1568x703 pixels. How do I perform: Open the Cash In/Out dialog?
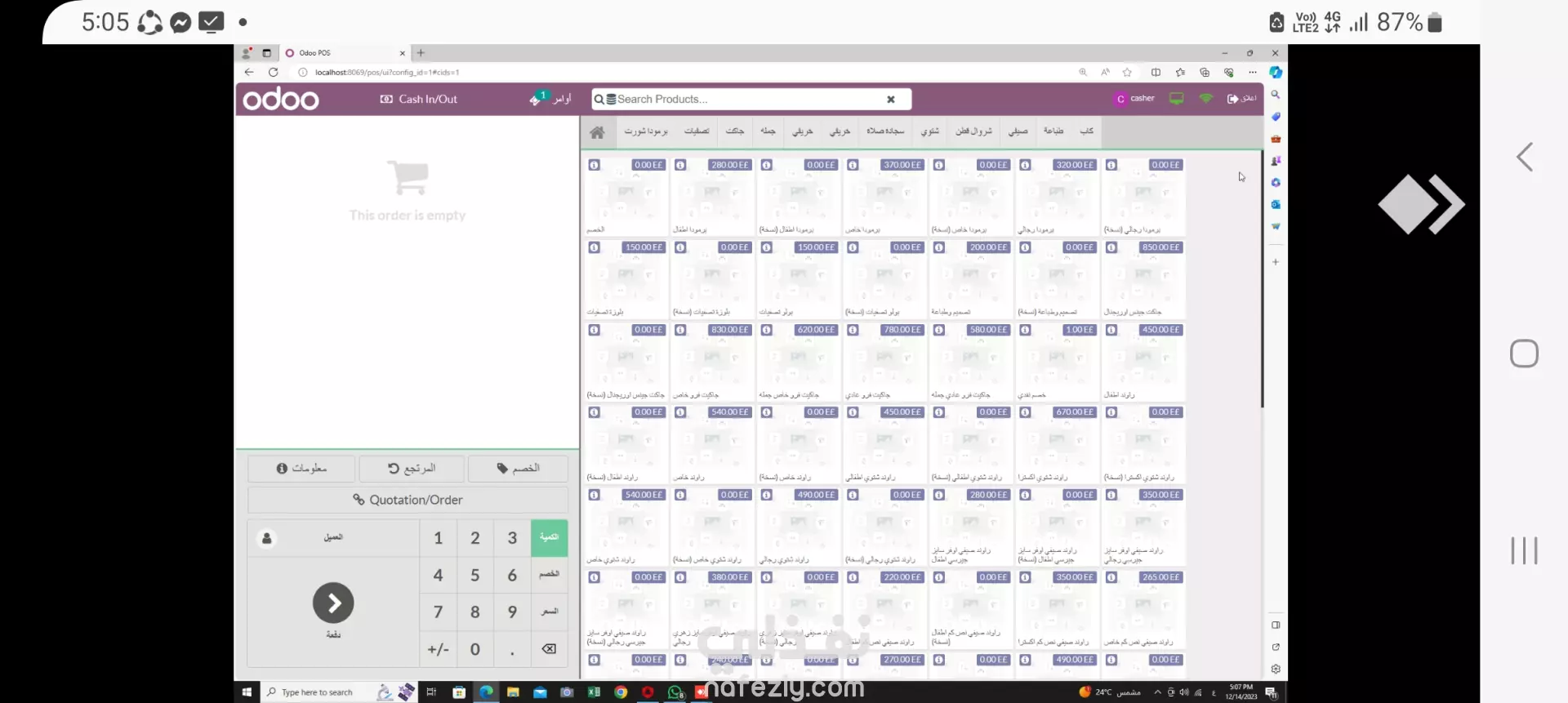pyautogui.click(x=419, y=99)
